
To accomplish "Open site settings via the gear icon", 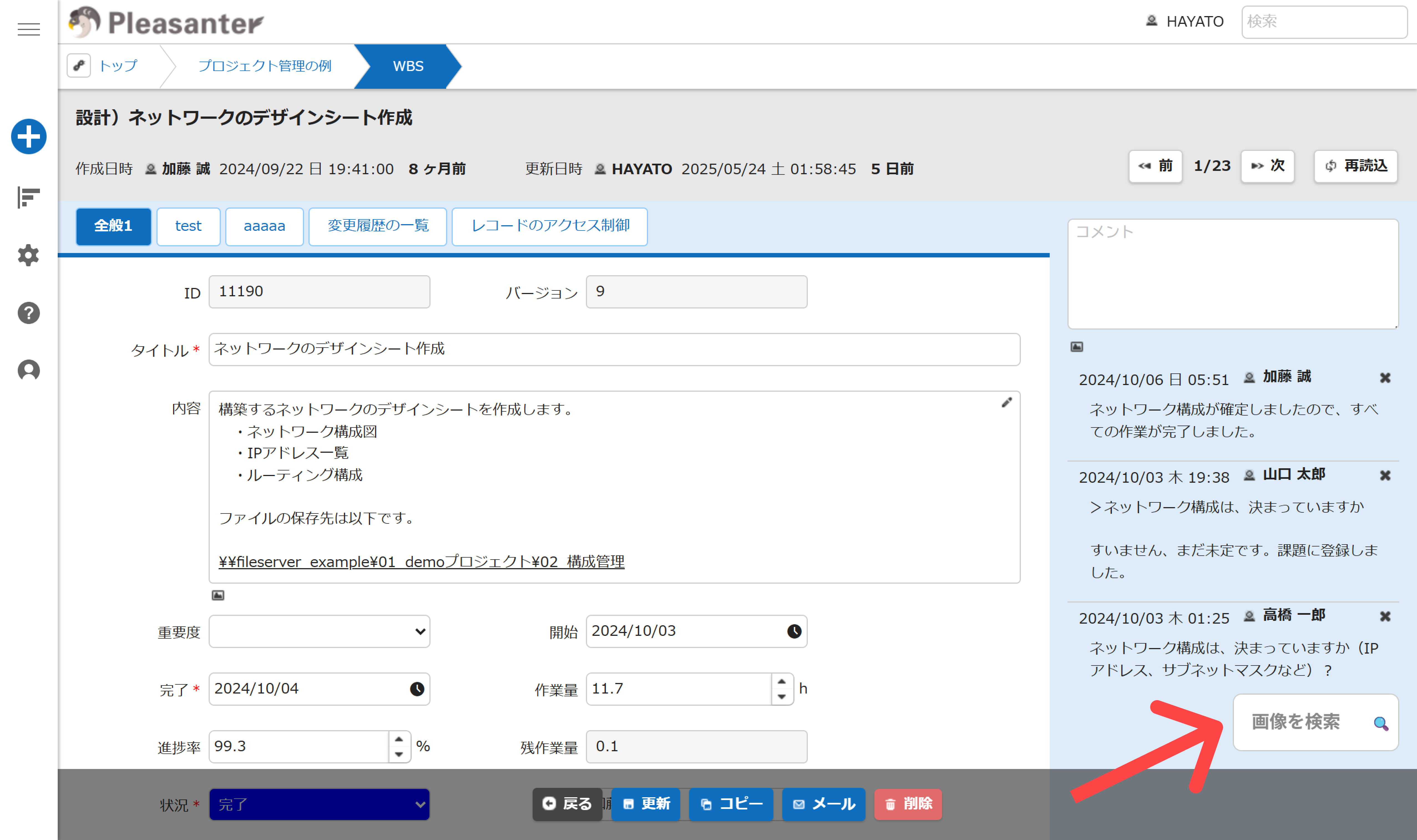I will (28, 255).
